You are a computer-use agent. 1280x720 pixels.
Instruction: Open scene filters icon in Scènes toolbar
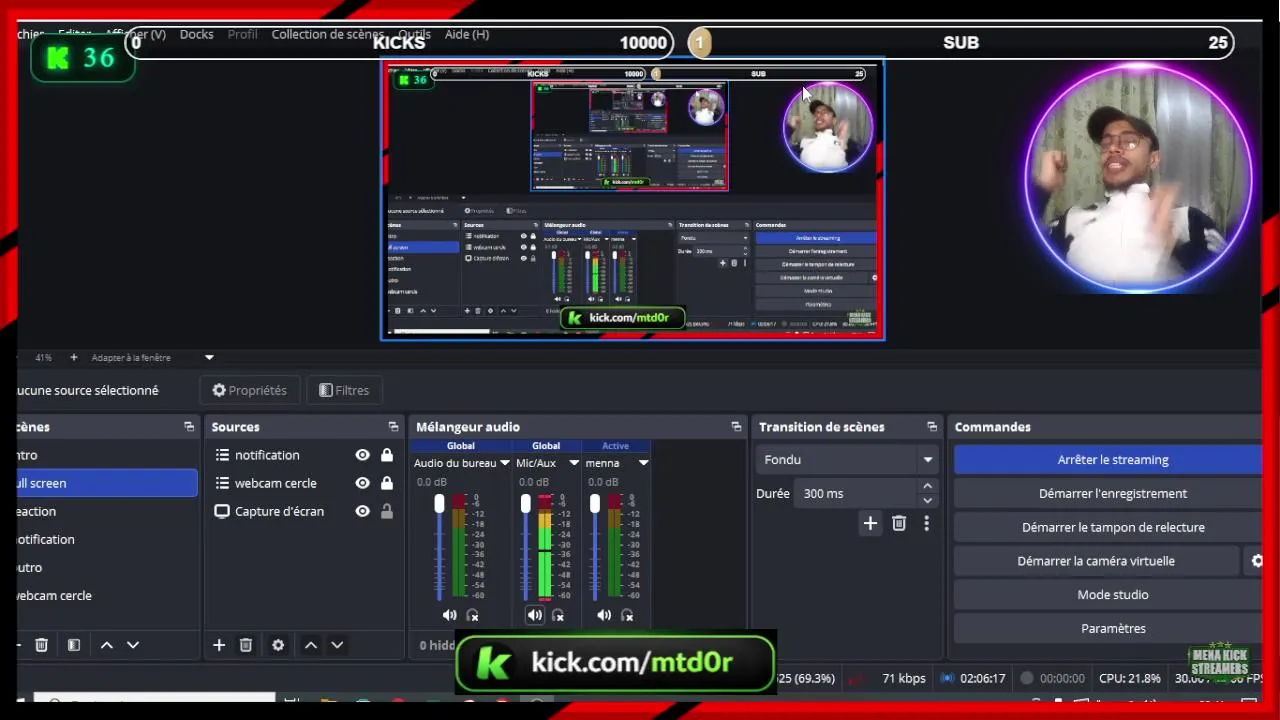tap(73, 645)
